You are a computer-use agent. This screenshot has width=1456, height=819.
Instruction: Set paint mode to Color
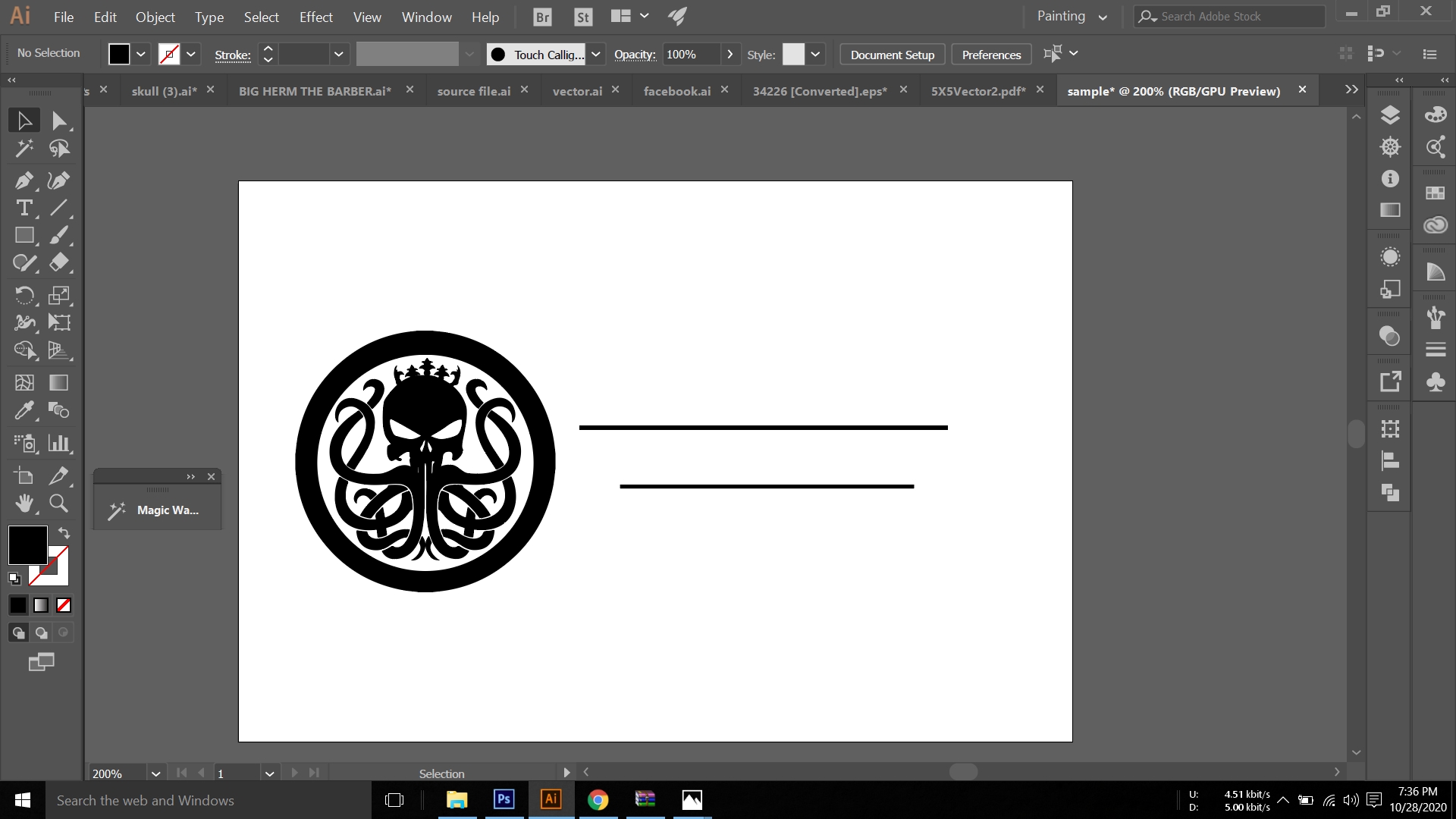pos(18,605)
